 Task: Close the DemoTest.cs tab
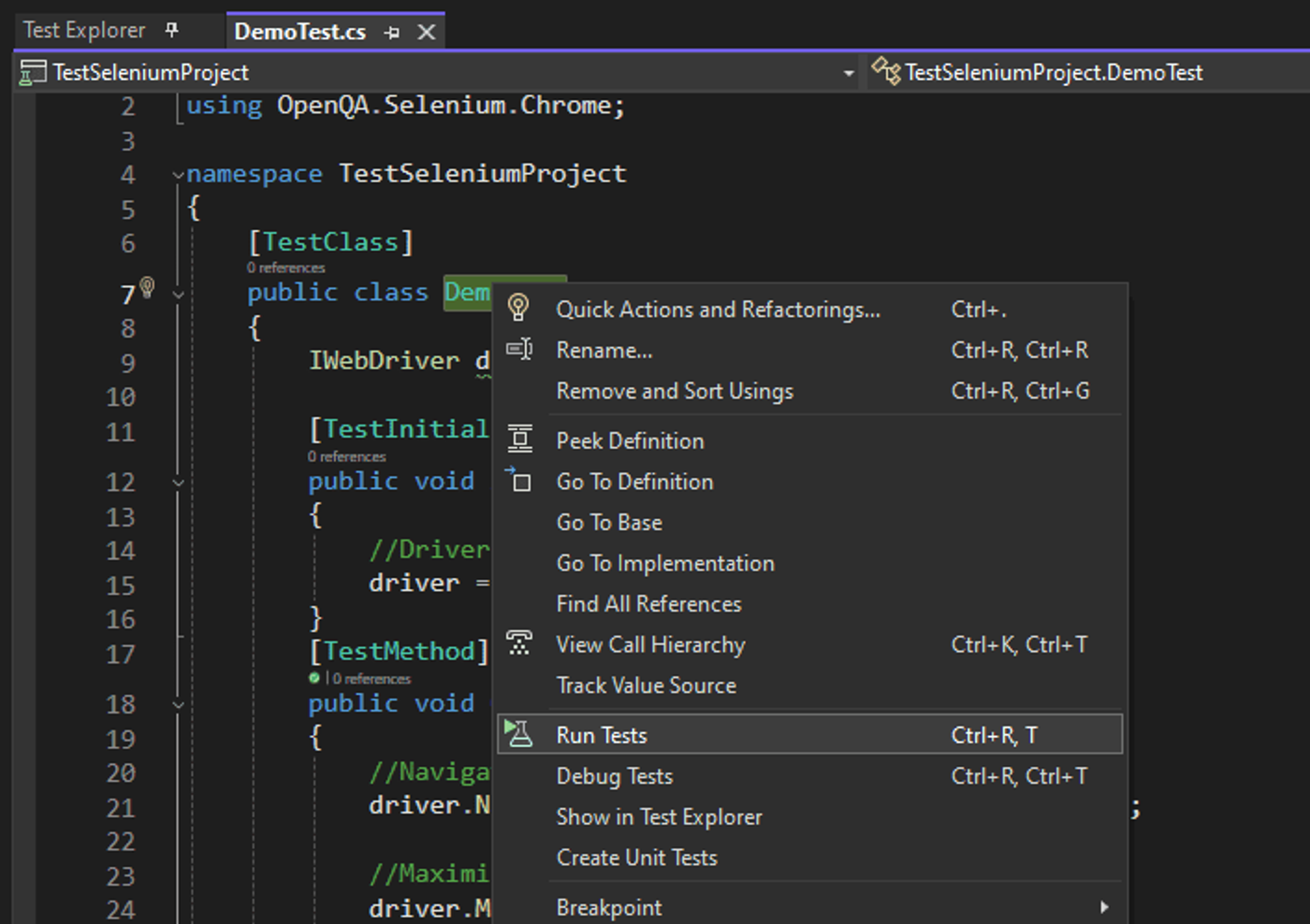[427, 33]
